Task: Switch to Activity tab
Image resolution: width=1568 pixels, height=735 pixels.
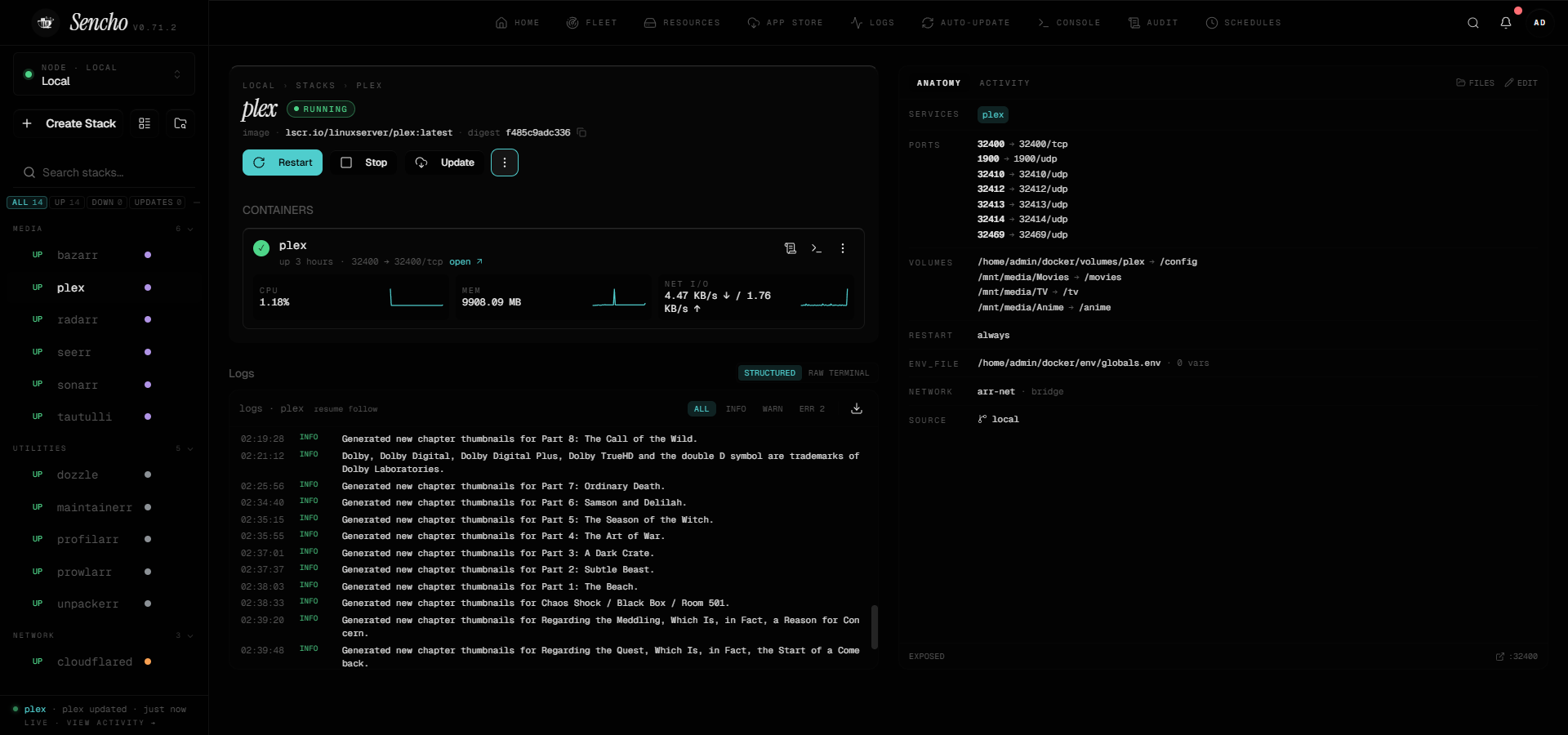Action: 1004,83
